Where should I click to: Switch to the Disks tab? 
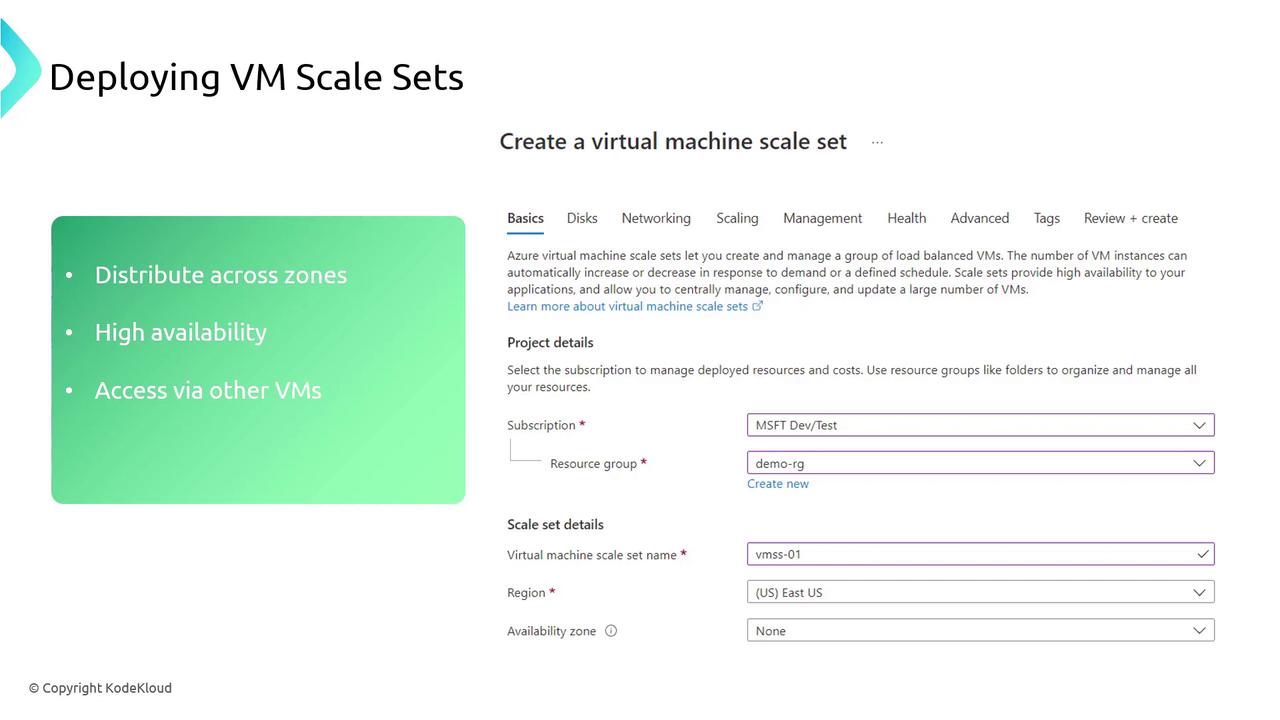(x=582, y=218)
